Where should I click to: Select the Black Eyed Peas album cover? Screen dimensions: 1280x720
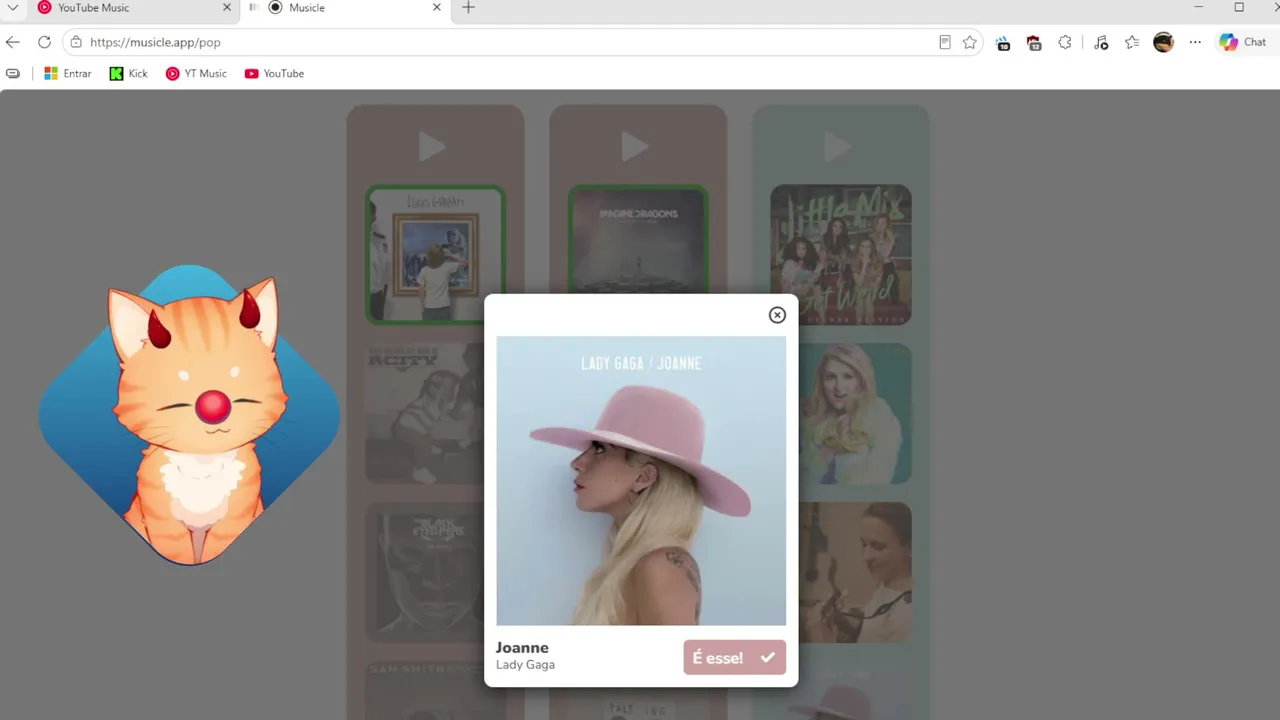pos(424,573)
